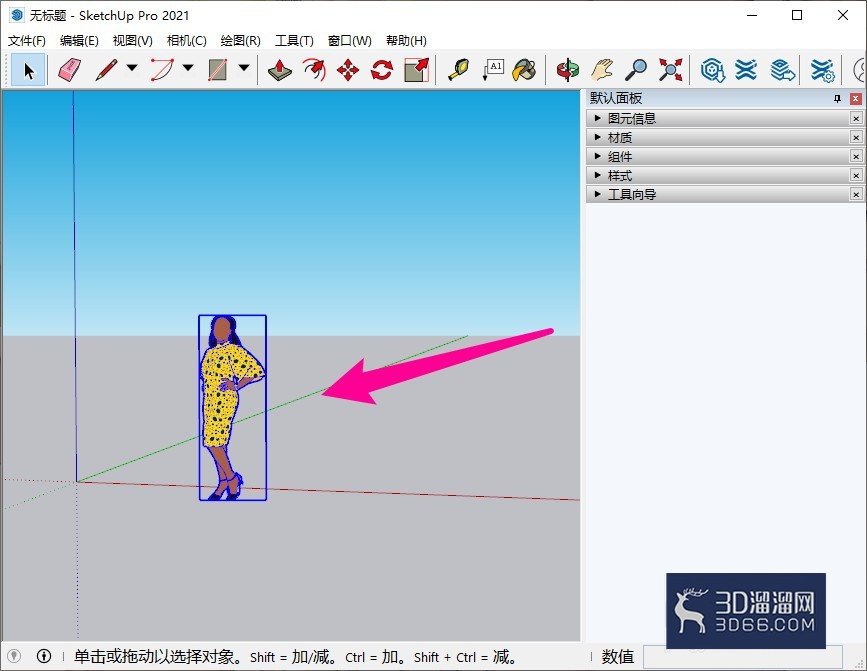Screen dimensions: 867x671
Task: Close the 默认面板 tray
Action: [x=856, y=98]
